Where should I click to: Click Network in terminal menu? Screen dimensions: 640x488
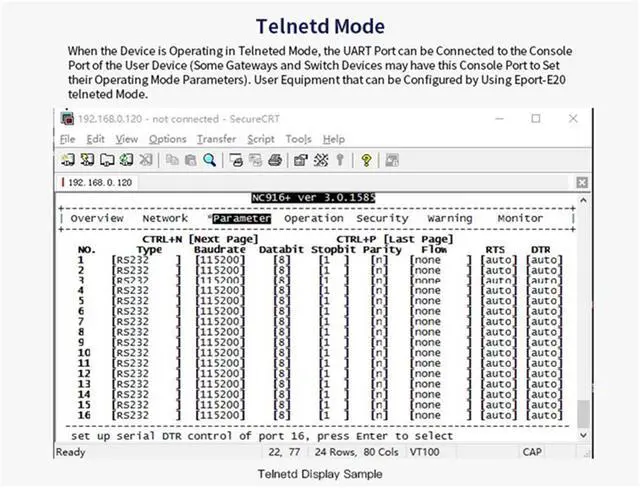[165, 218]
